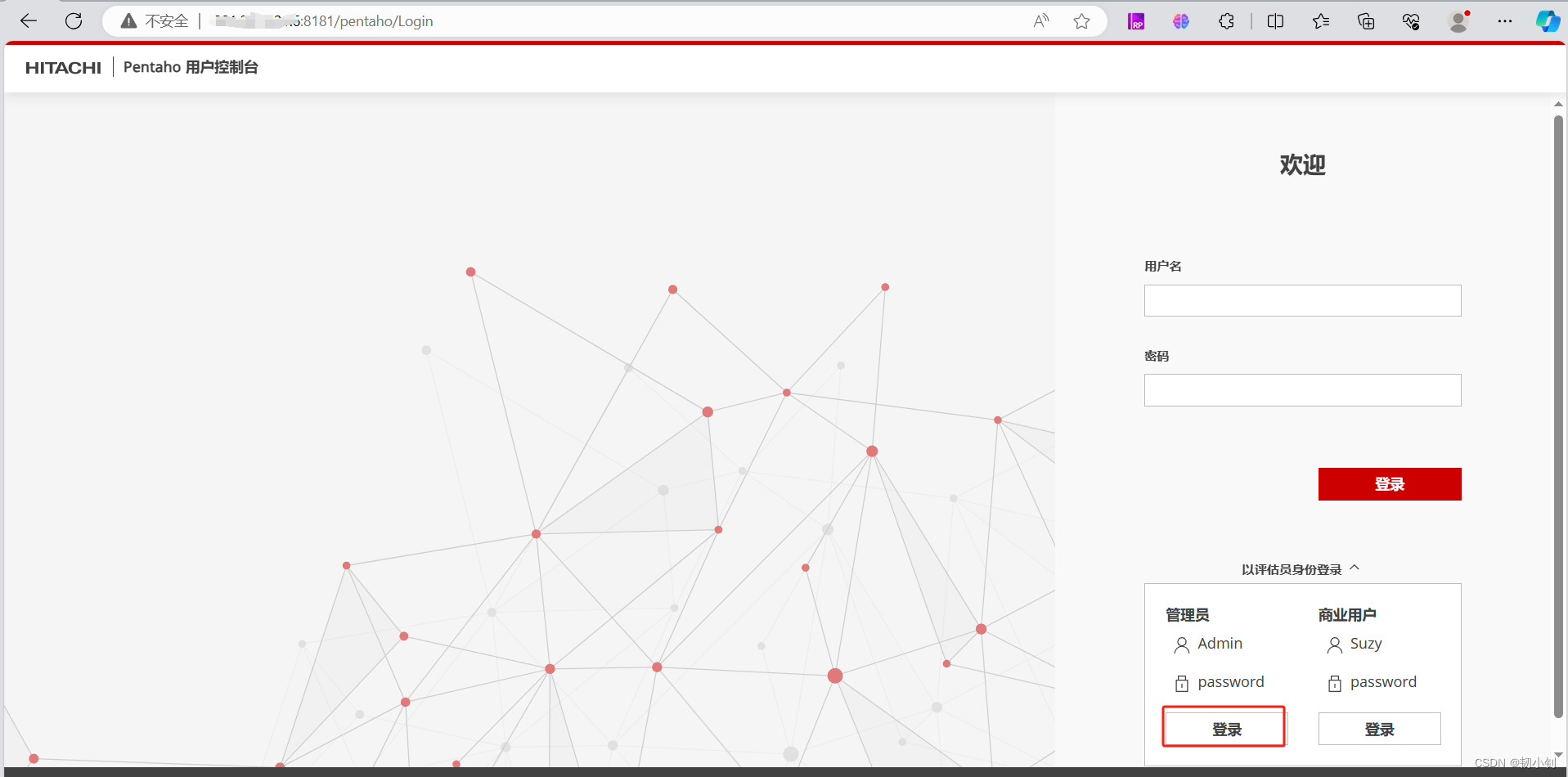Click the 'Suzy' username text

[1366, 644]
